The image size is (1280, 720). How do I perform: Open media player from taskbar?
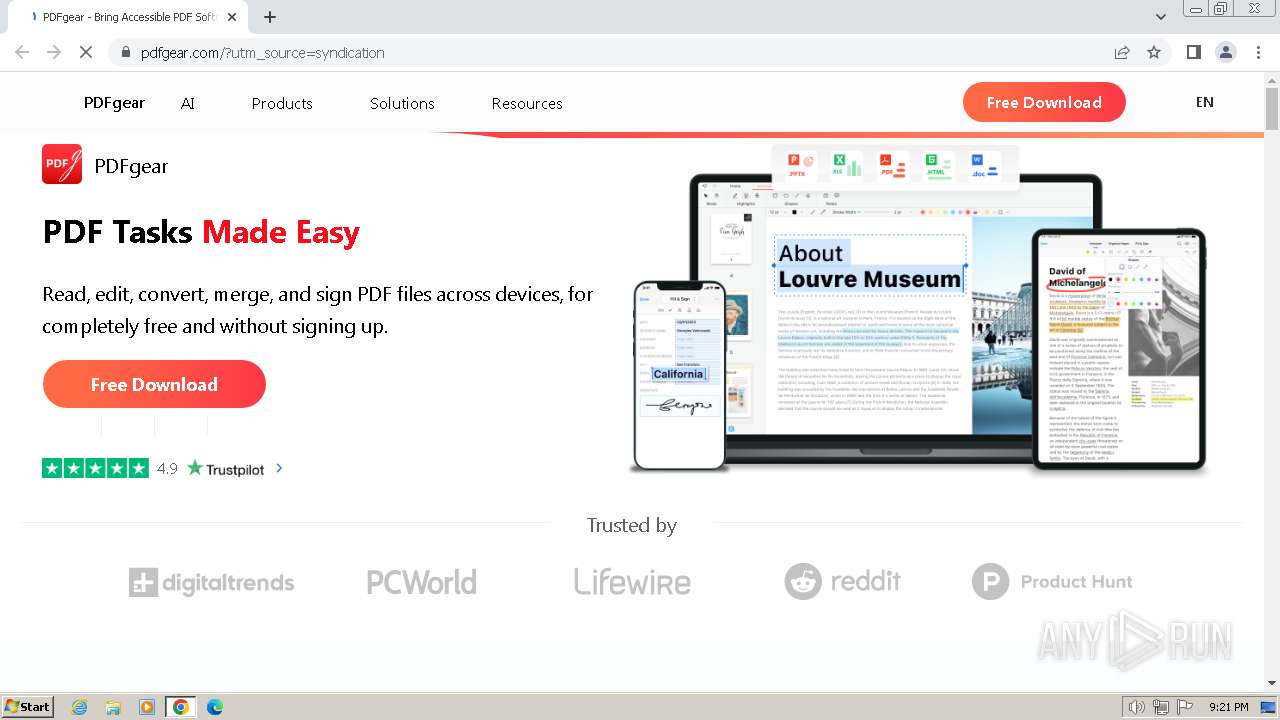pos(147,707)
